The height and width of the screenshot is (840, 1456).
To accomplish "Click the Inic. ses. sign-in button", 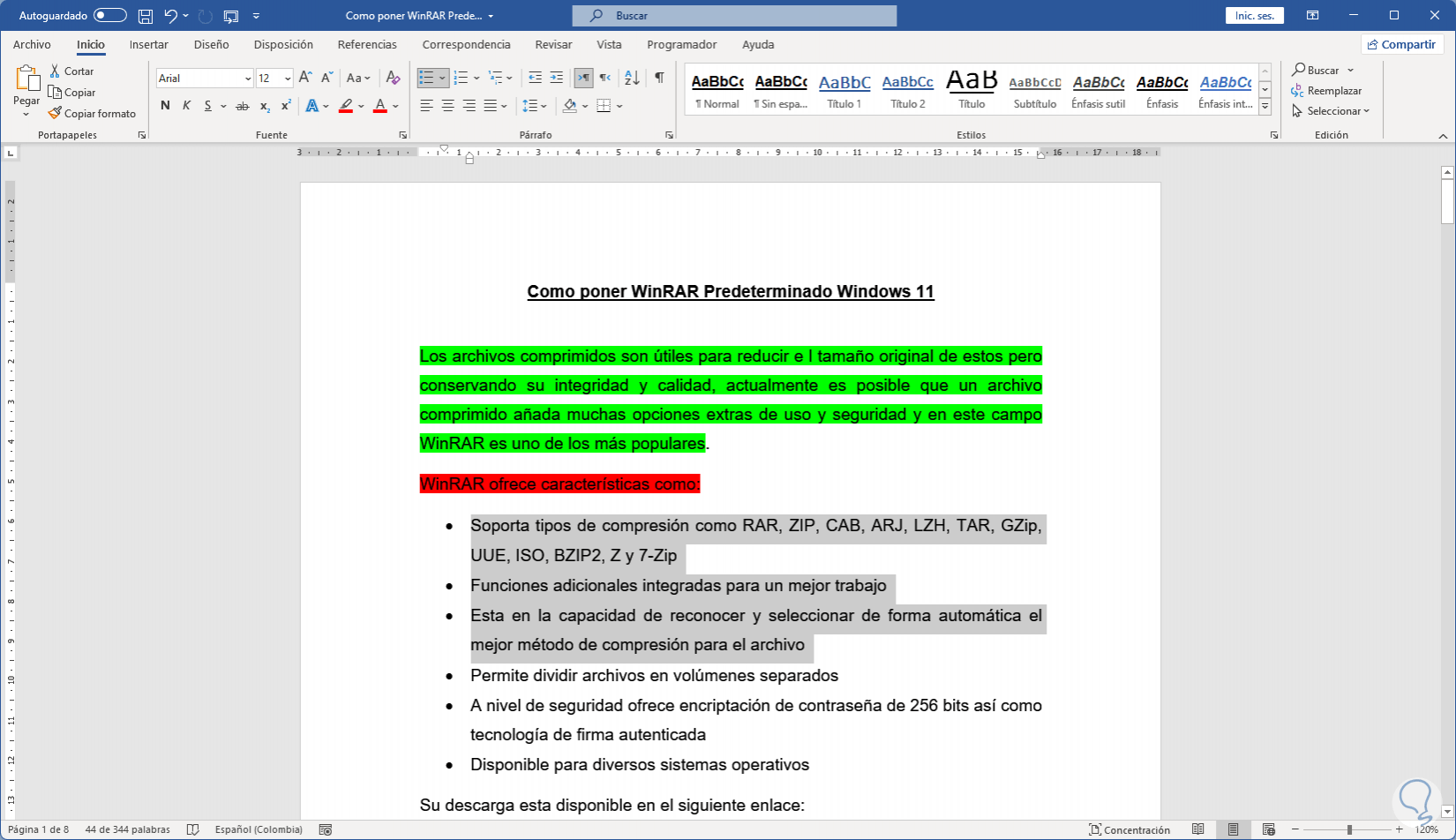I will tap(1255, 16).
